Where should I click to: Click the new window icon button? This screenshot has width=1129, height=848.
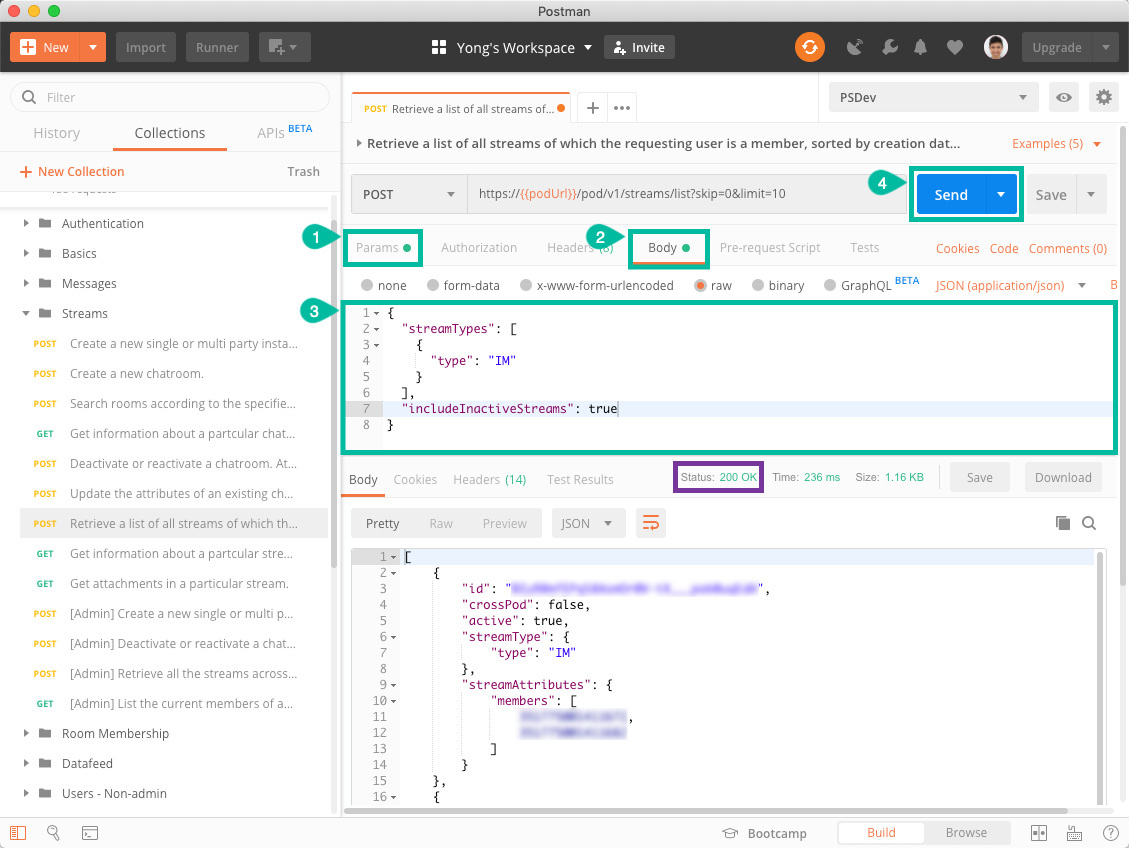coord(284,48)
